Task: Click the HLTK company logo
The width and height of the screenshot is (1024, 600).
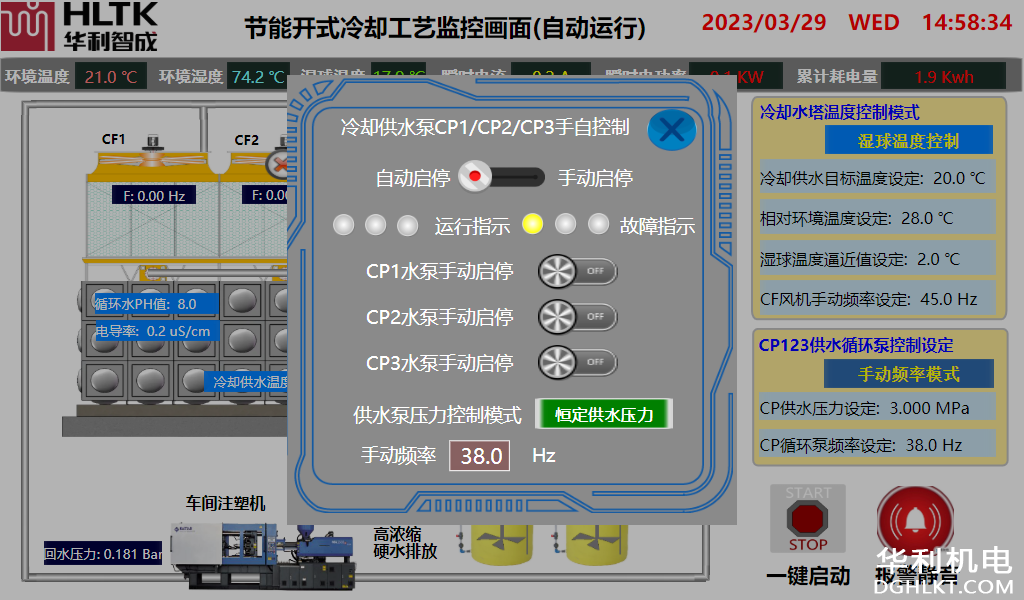Action: coord(80,27)
